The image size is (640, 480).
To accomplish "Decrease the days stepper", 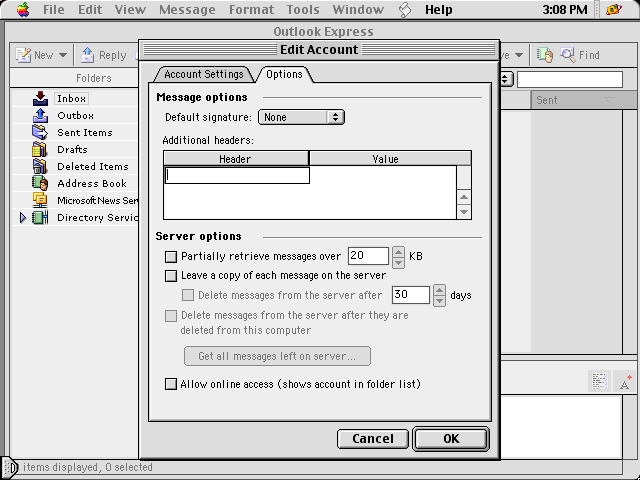I will [439, 301].
